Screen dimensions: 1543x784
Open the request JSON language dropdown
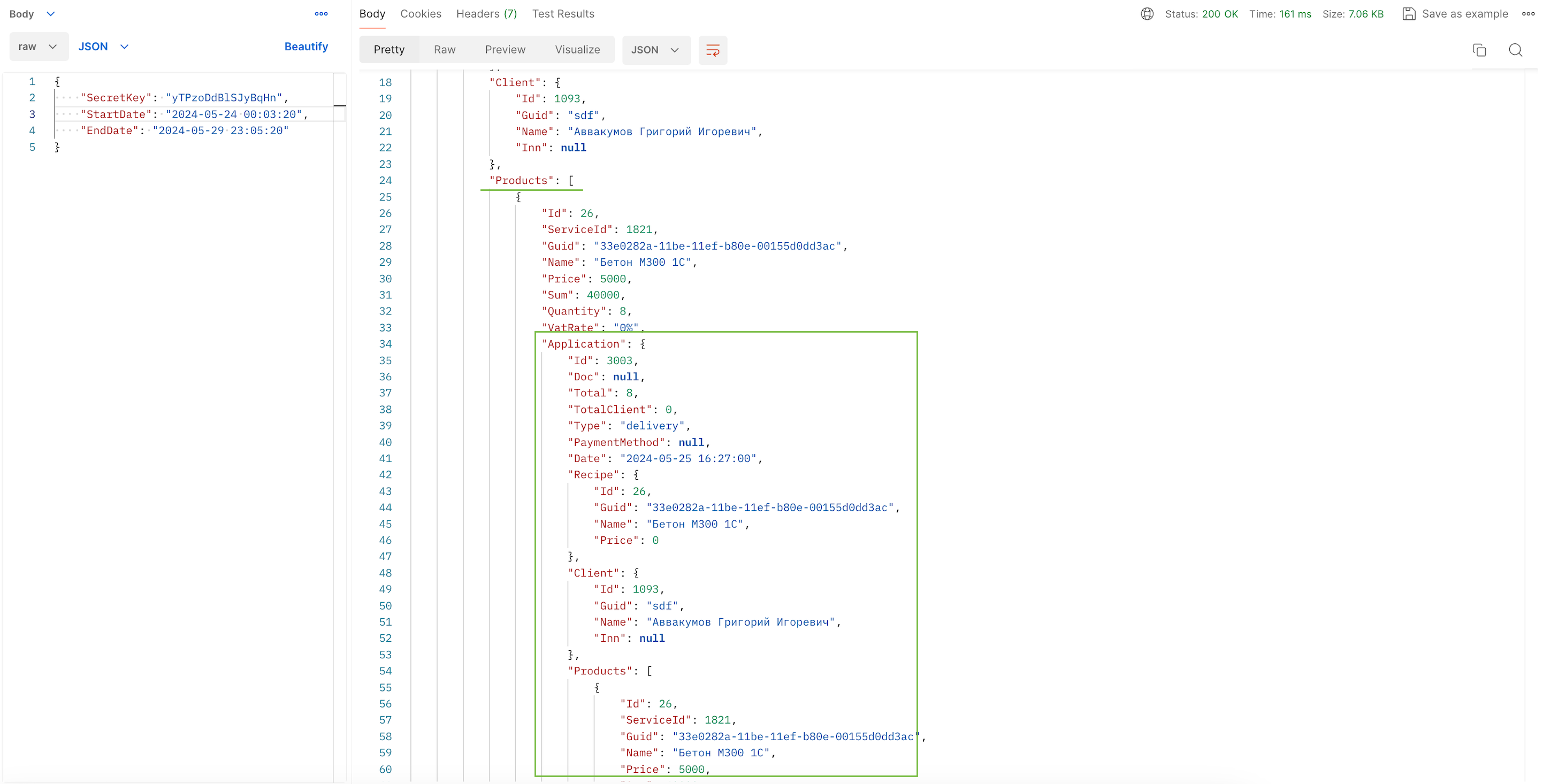104,47
